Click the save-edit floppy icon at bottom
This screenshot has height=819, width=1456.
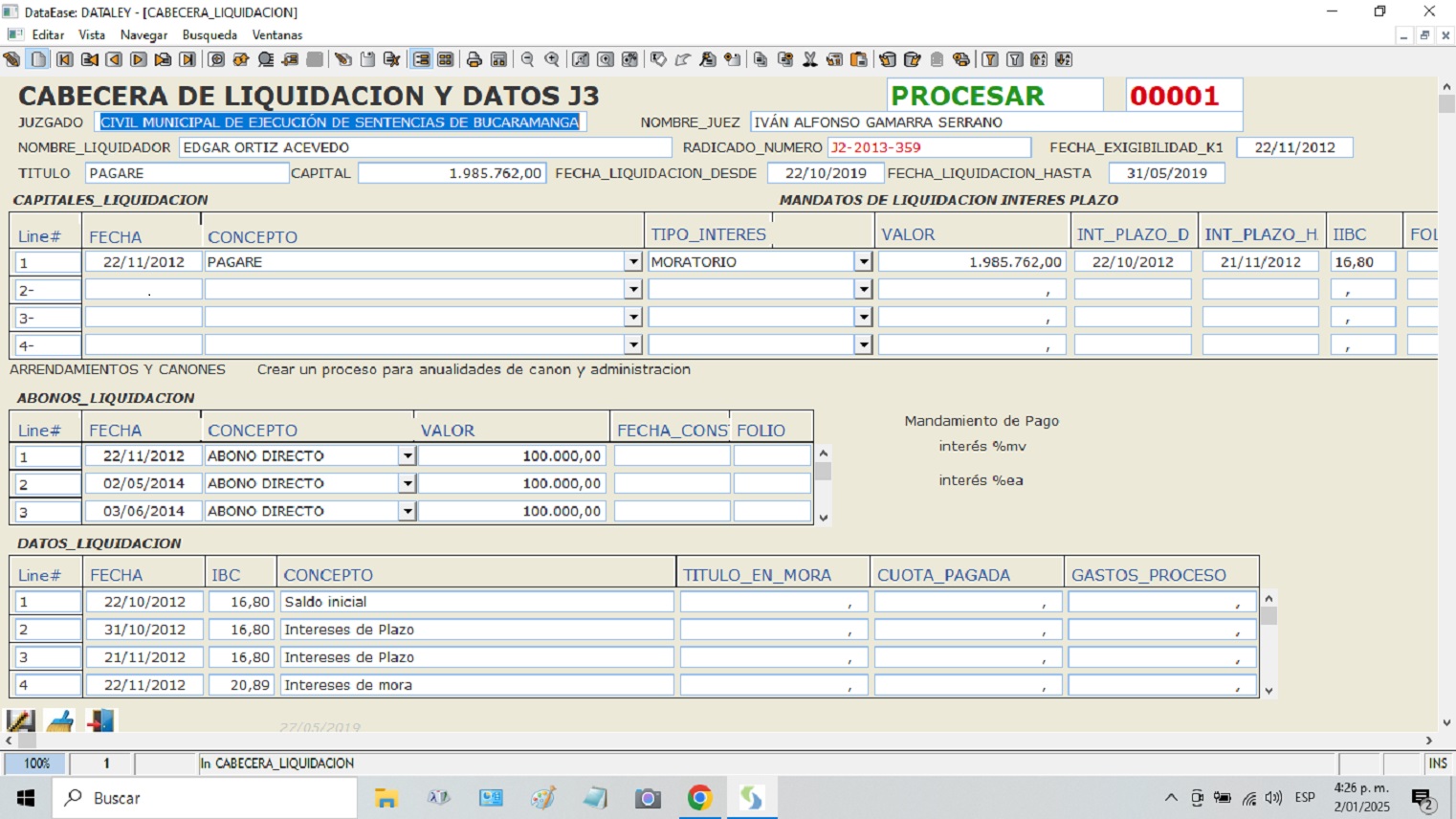tap(20, 720)
